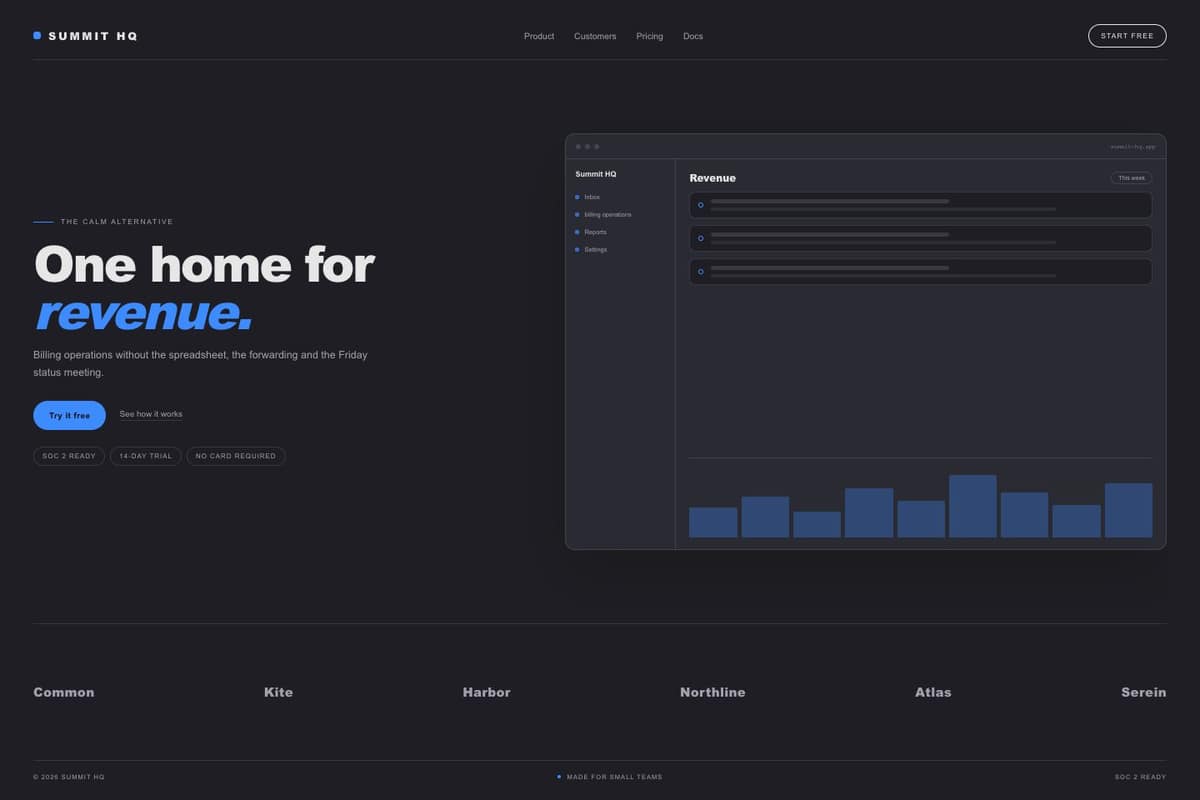1200x800 pixels.
Task: Click the Start Free button
Action: point(1127,36)
